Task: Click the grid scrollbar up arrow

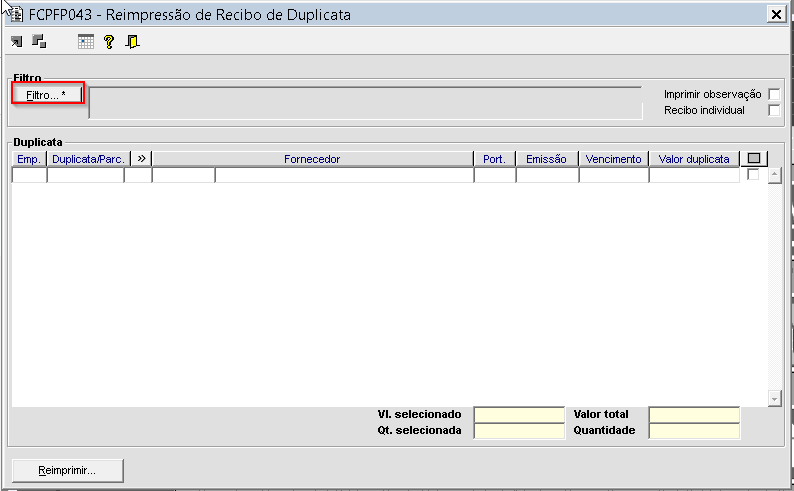Action: (774, 176)
